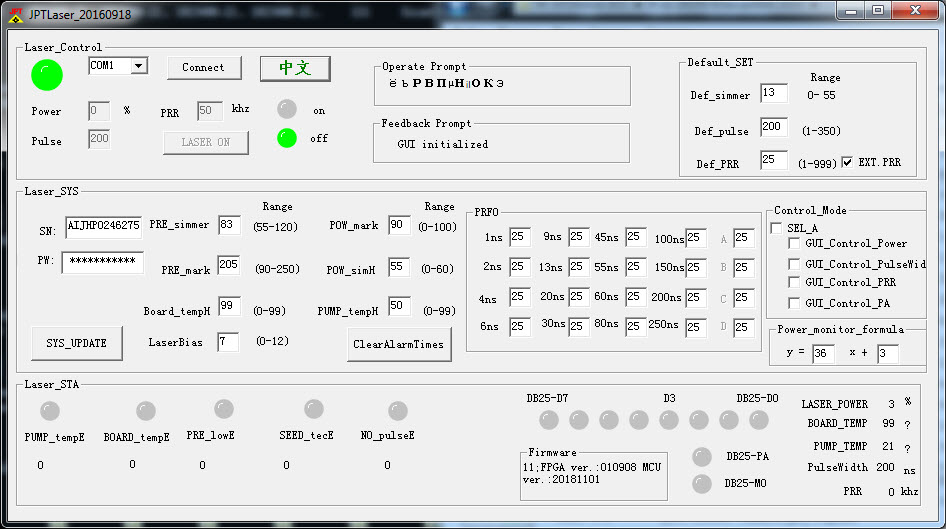The height and width of the screenshot is (529, 946).
Task: Enable GUI_Control_PulseWid checkbox
Action: click(795, 264)
